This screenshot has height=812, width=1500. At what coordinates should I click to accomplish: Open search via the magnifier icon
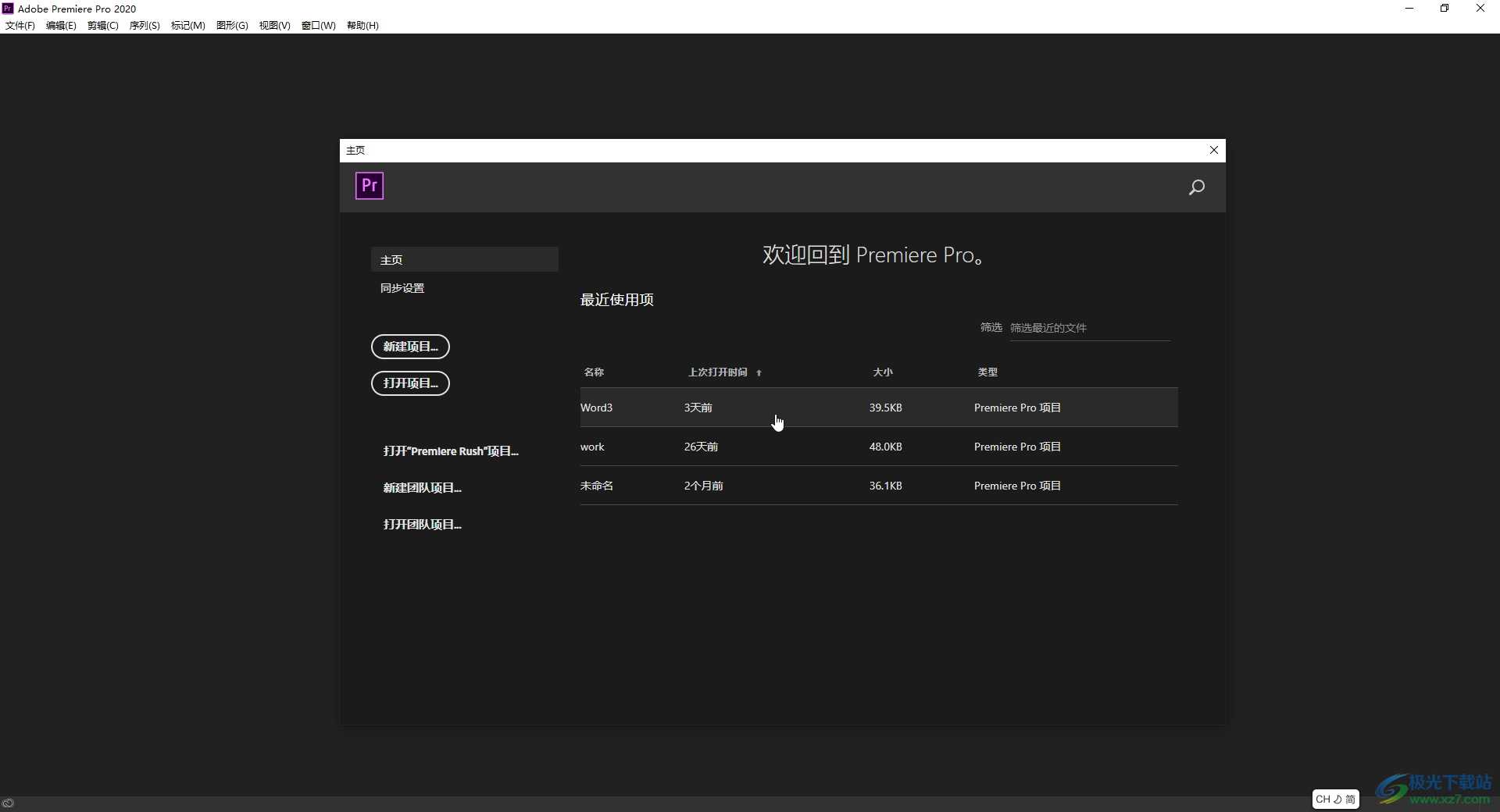1196,187
